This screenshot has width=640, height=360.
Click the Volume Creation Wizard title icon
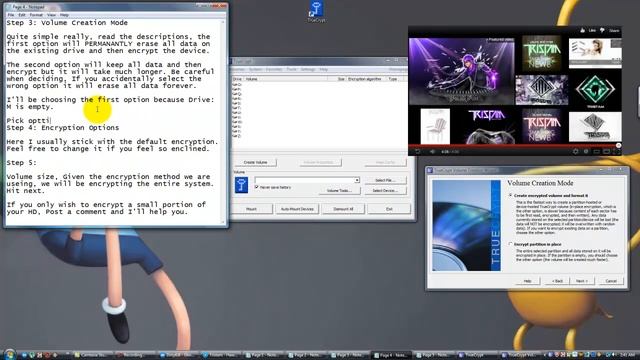coord(430,170)
